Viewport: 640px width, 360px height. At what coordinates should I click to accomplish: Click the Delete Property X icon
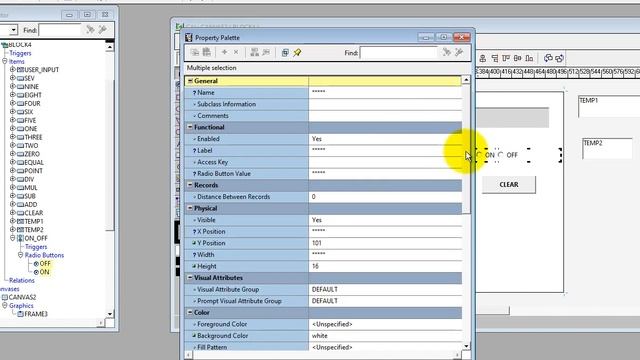(236, 52)
